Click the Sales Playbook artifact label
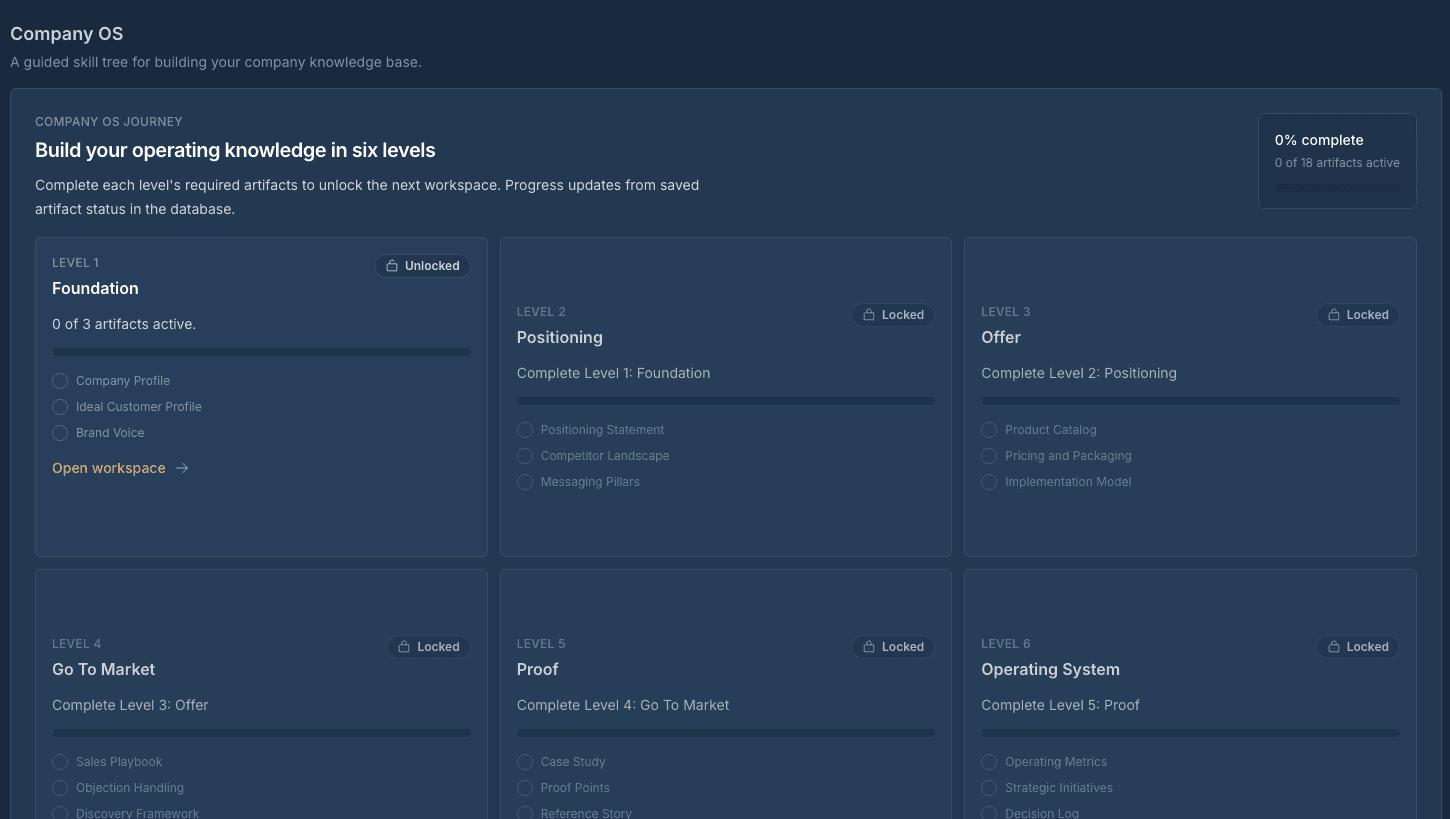This screenshot has height=819, width=1450. [x=119, y=762]
